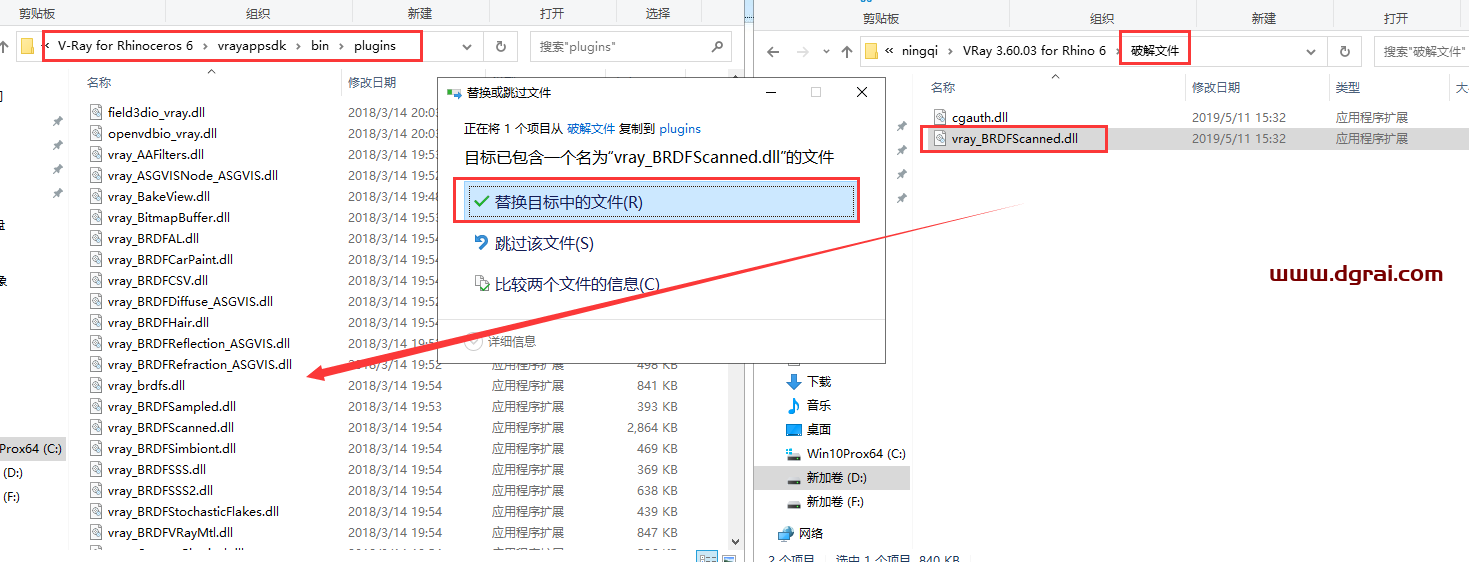Viewport: 1469px width, 562px height.
Task: Click the refresh icon beside the plugins address bar
Action: click(500, 47)
